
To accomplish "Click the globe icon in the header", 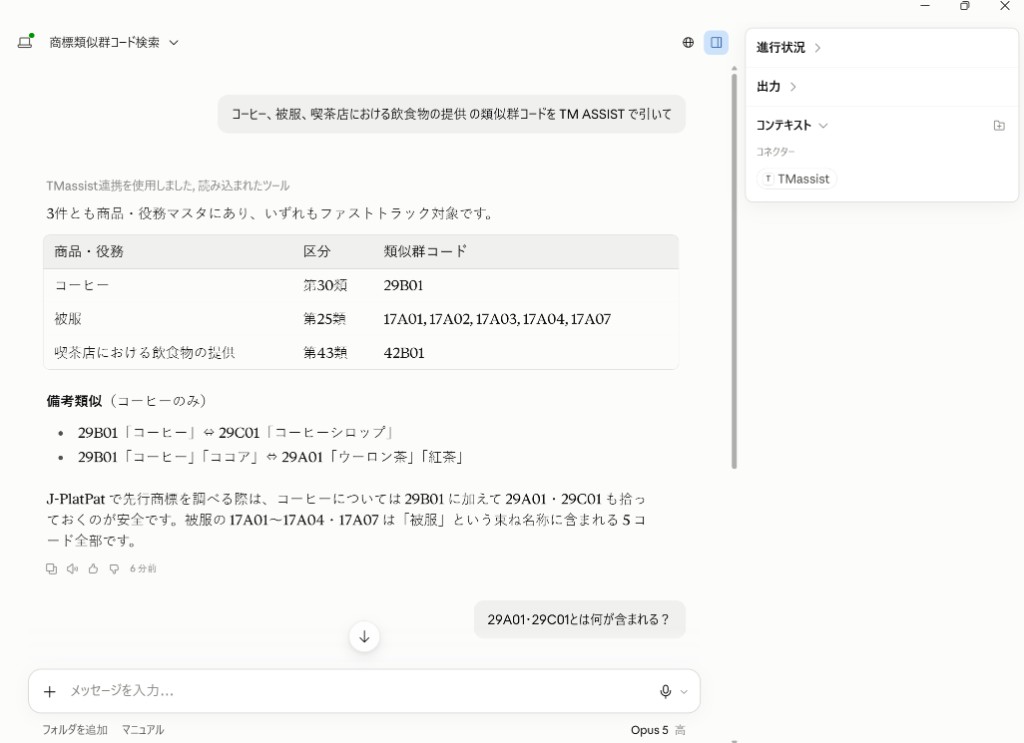I will point(688,42).
